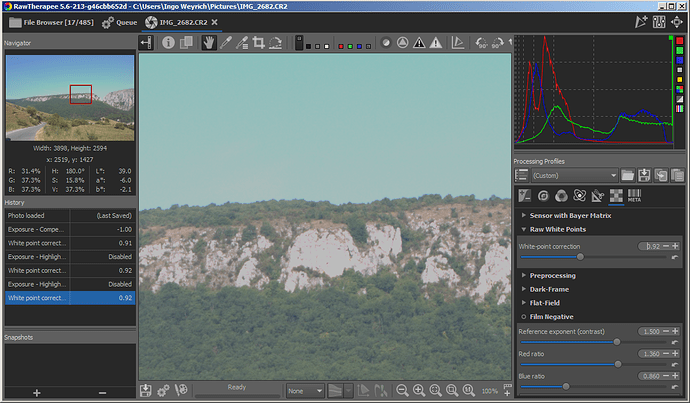Save current processing profile
Image resolution: width=690 pixels, height=403 pixels.
click(x=645, y=175)
